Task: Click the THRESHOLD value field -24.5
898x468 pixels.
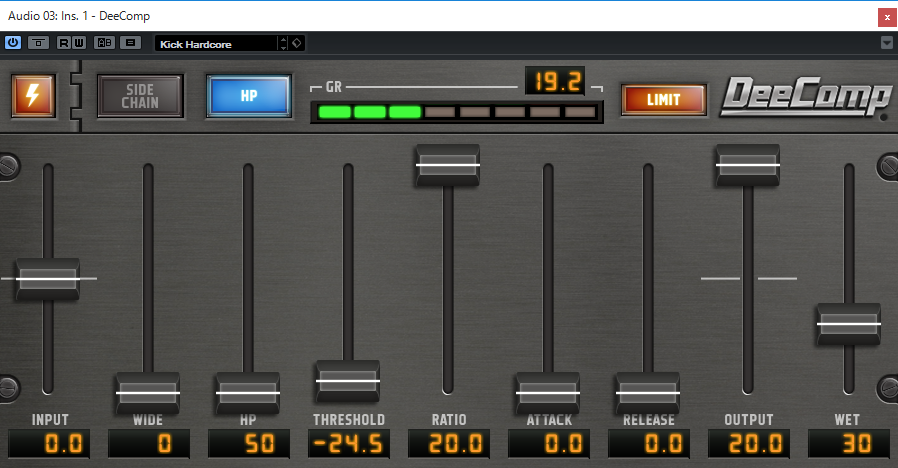Action: tap(349, 444)
